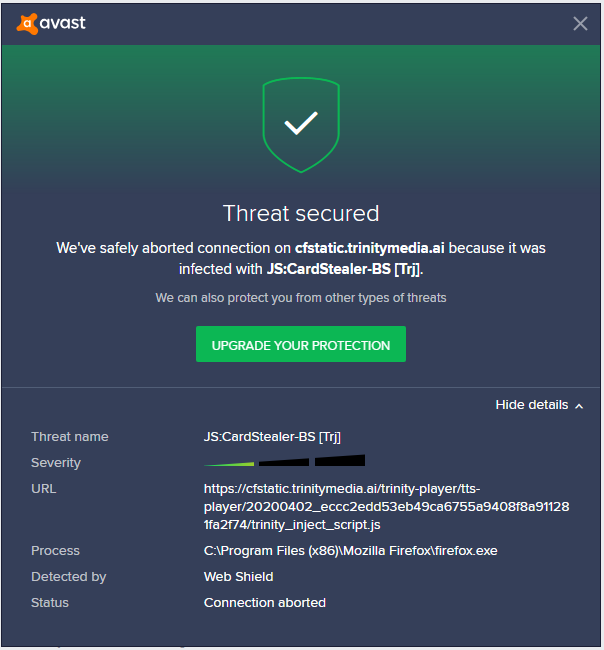Click the Severity label
This screenshot has width=604, height=650.
[x=56, y=463]
